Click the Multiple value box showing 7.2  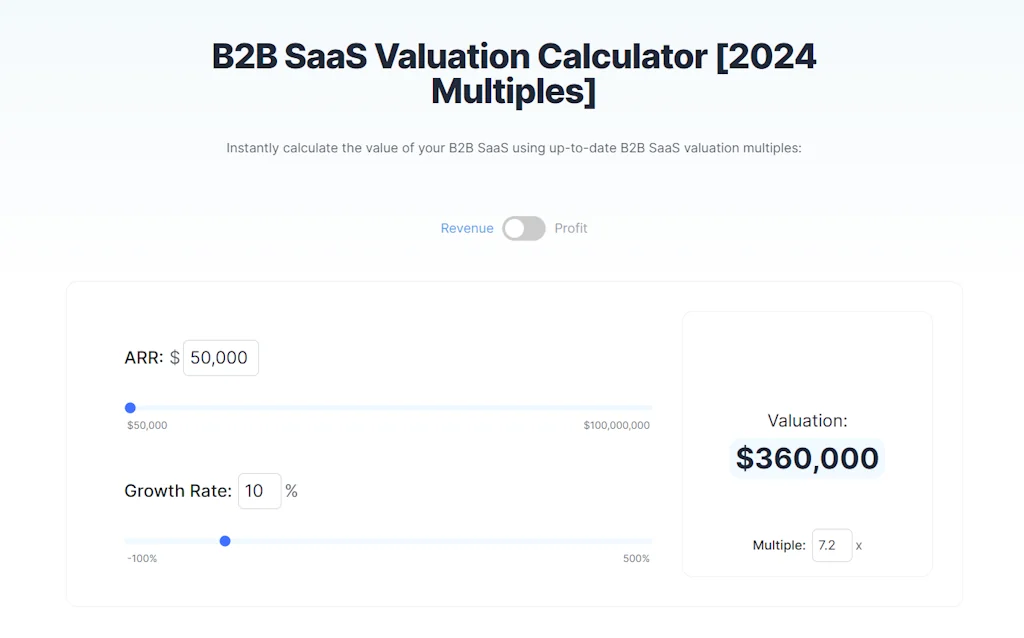click(x=832, y=545)
